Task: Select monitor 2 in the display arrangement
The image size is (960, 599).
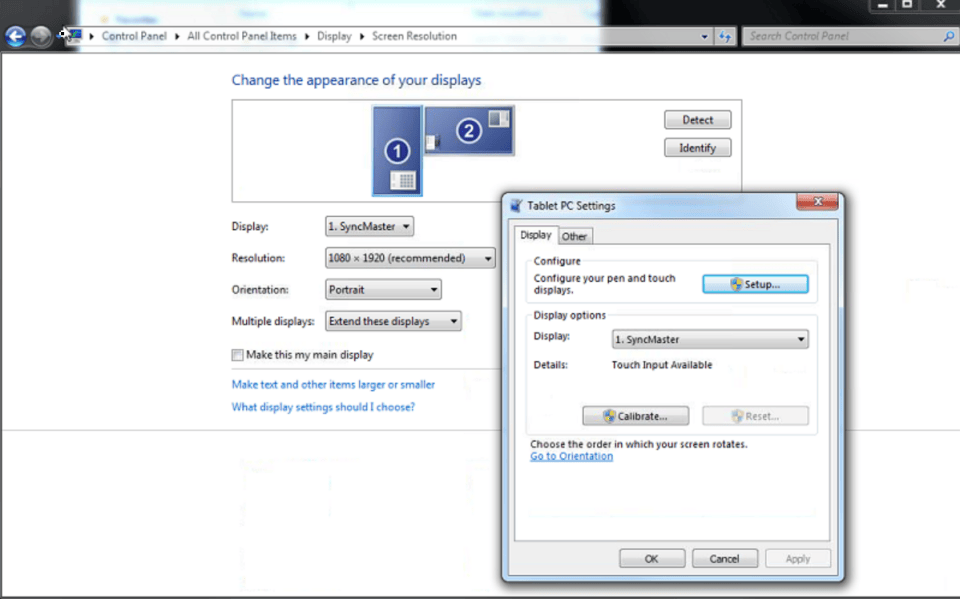Action: [468, 130]
